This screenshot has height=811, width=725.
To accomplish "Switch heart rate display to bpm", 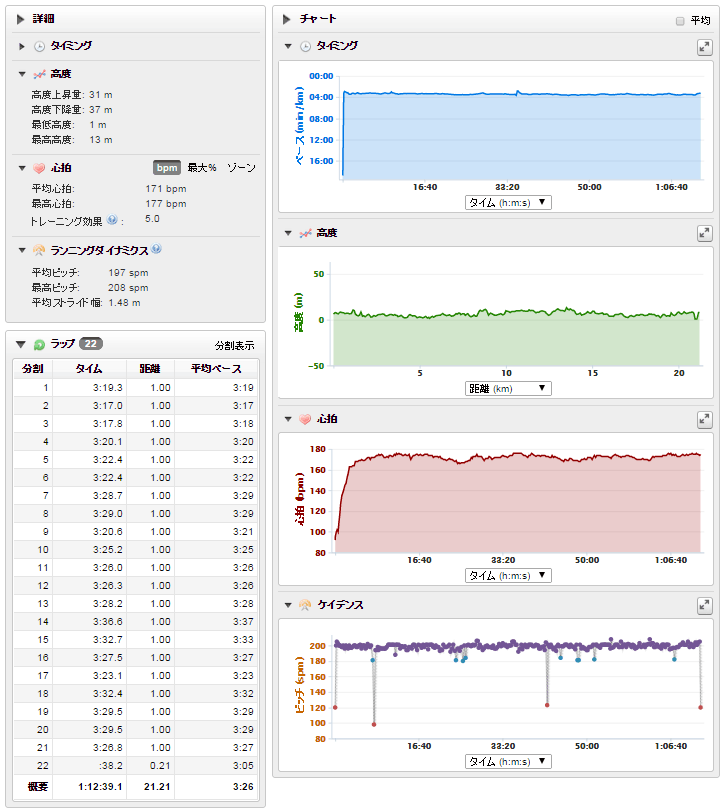I will [166, 168].
